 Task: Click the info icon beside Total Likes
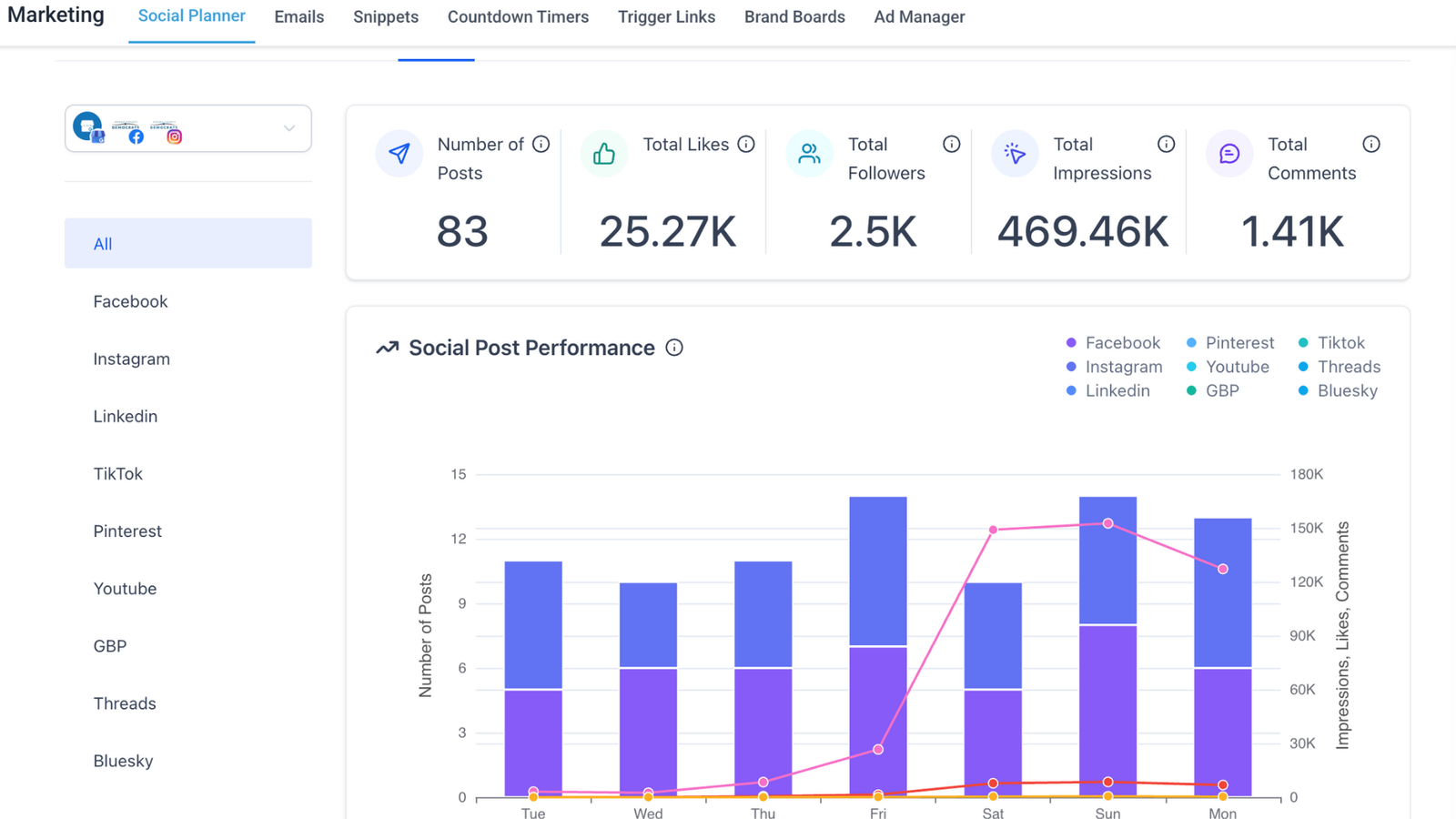tap(746, 144)
